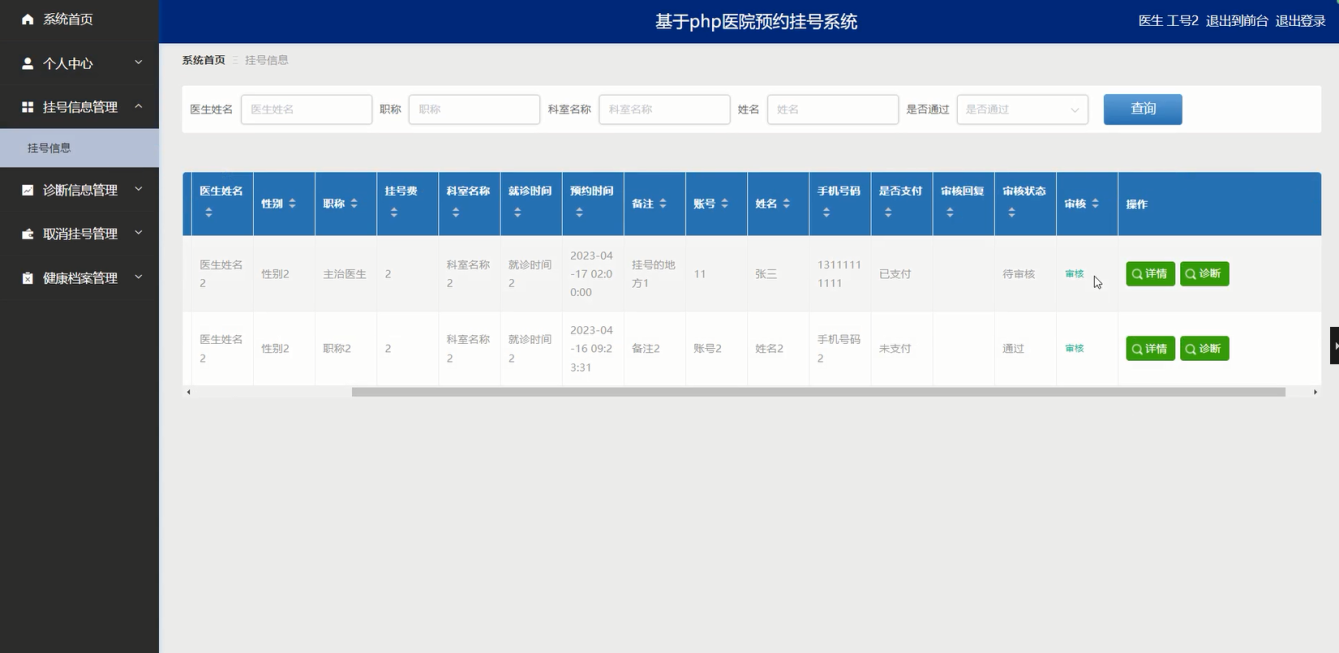Open 诊断 for 张三 row

pos(1204,274)
